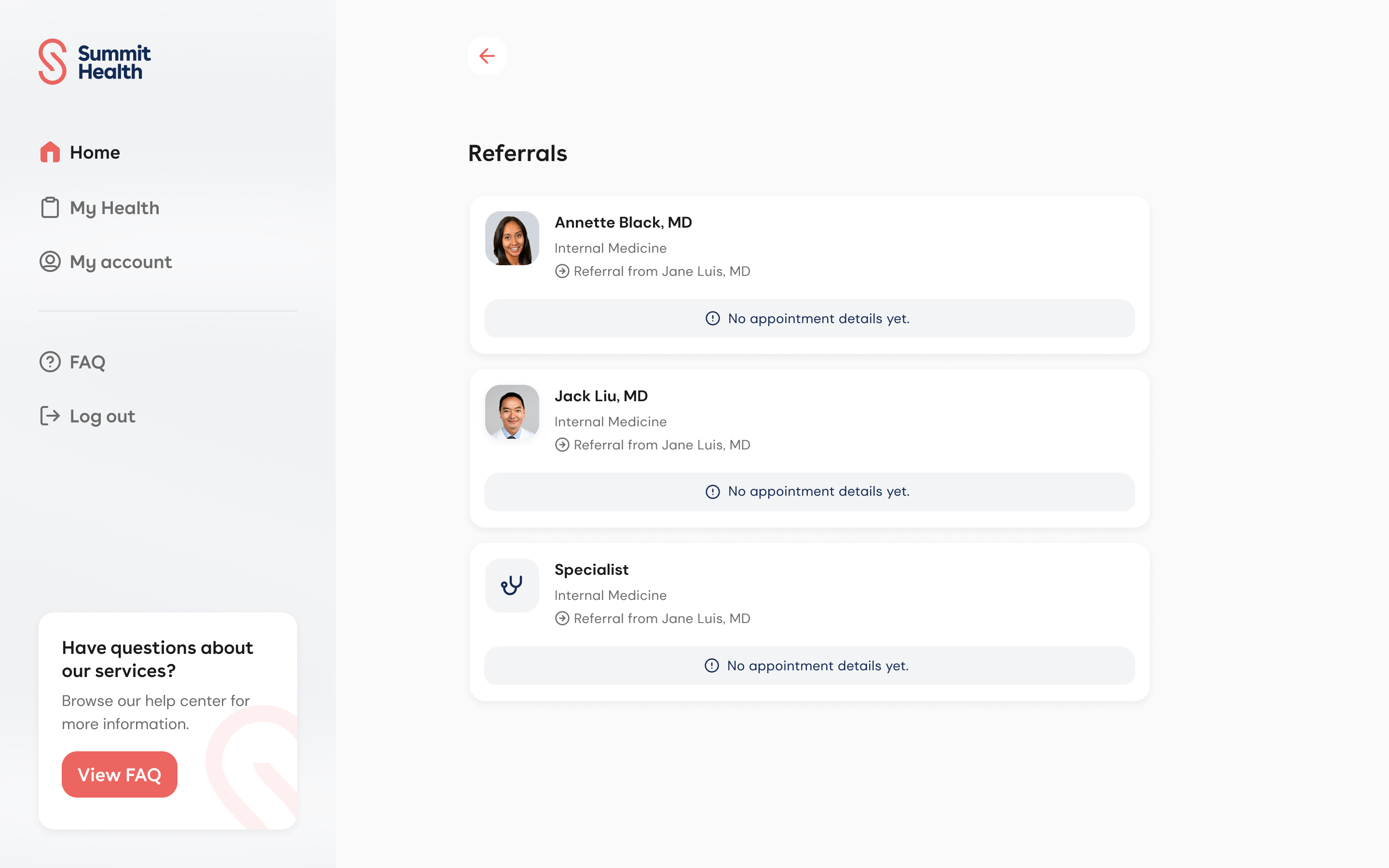
Task: Click Annette Black's no appointment notice
Action: (809, 319)
